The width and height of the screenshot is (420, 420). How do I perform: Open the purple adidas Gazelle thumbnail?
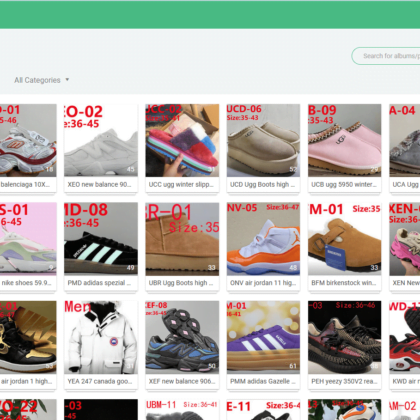[263, 337]
